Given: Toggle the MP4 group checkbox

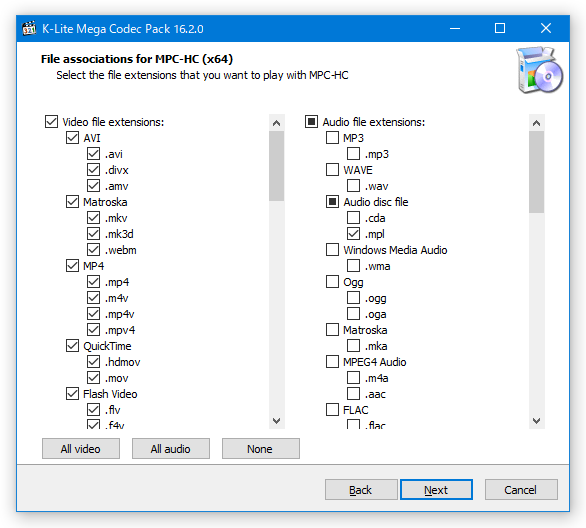Looking at the screenshot, I should (x=72, y=266).
